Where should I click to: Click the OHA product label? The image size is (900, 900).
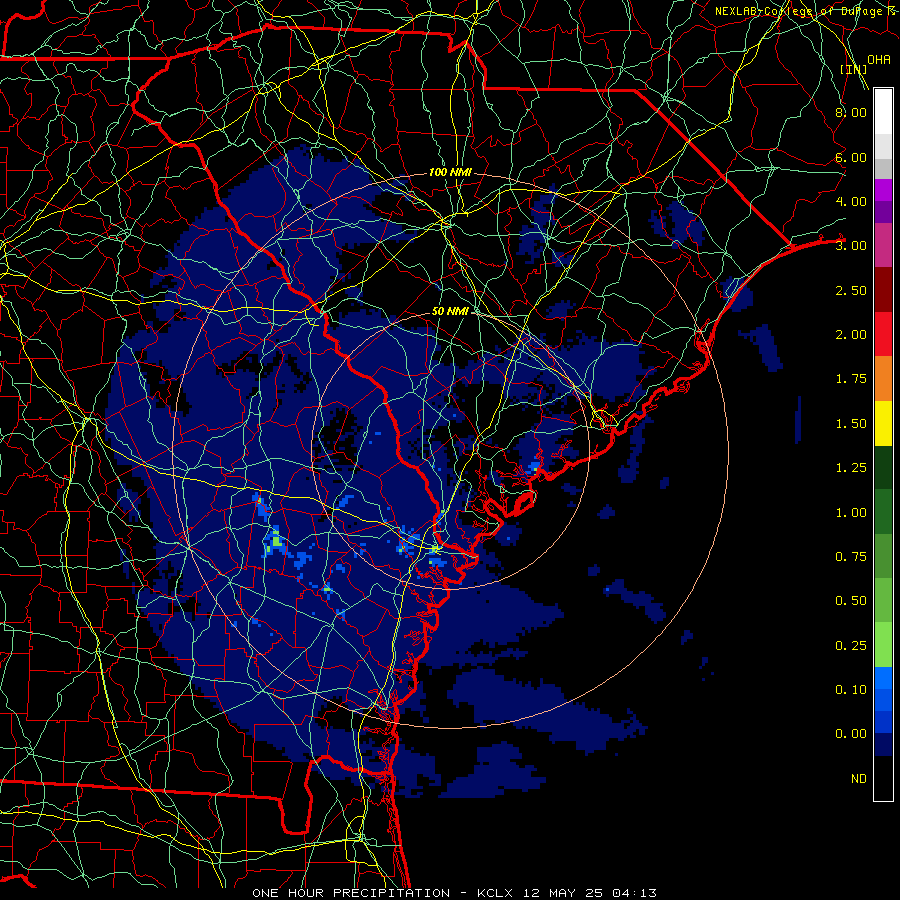coord(879,60)
